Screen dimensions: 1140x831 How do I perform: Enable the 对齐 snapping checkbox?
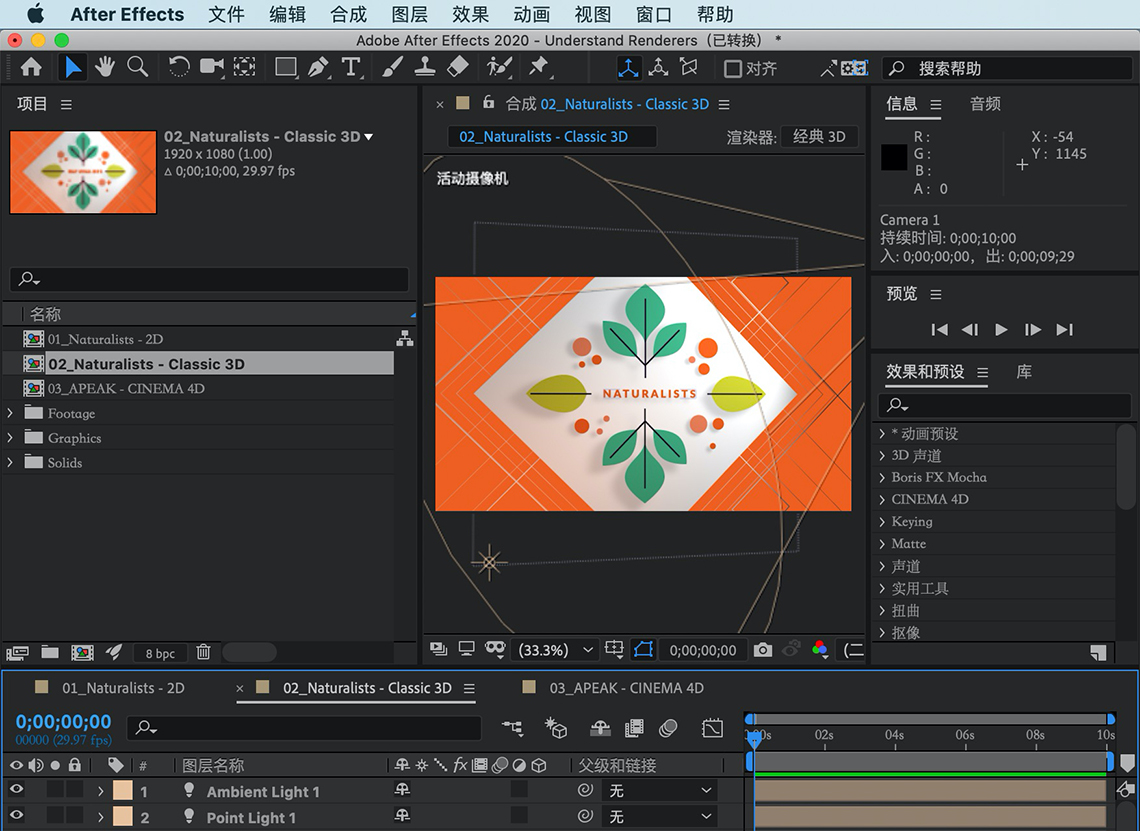point(733,69)
